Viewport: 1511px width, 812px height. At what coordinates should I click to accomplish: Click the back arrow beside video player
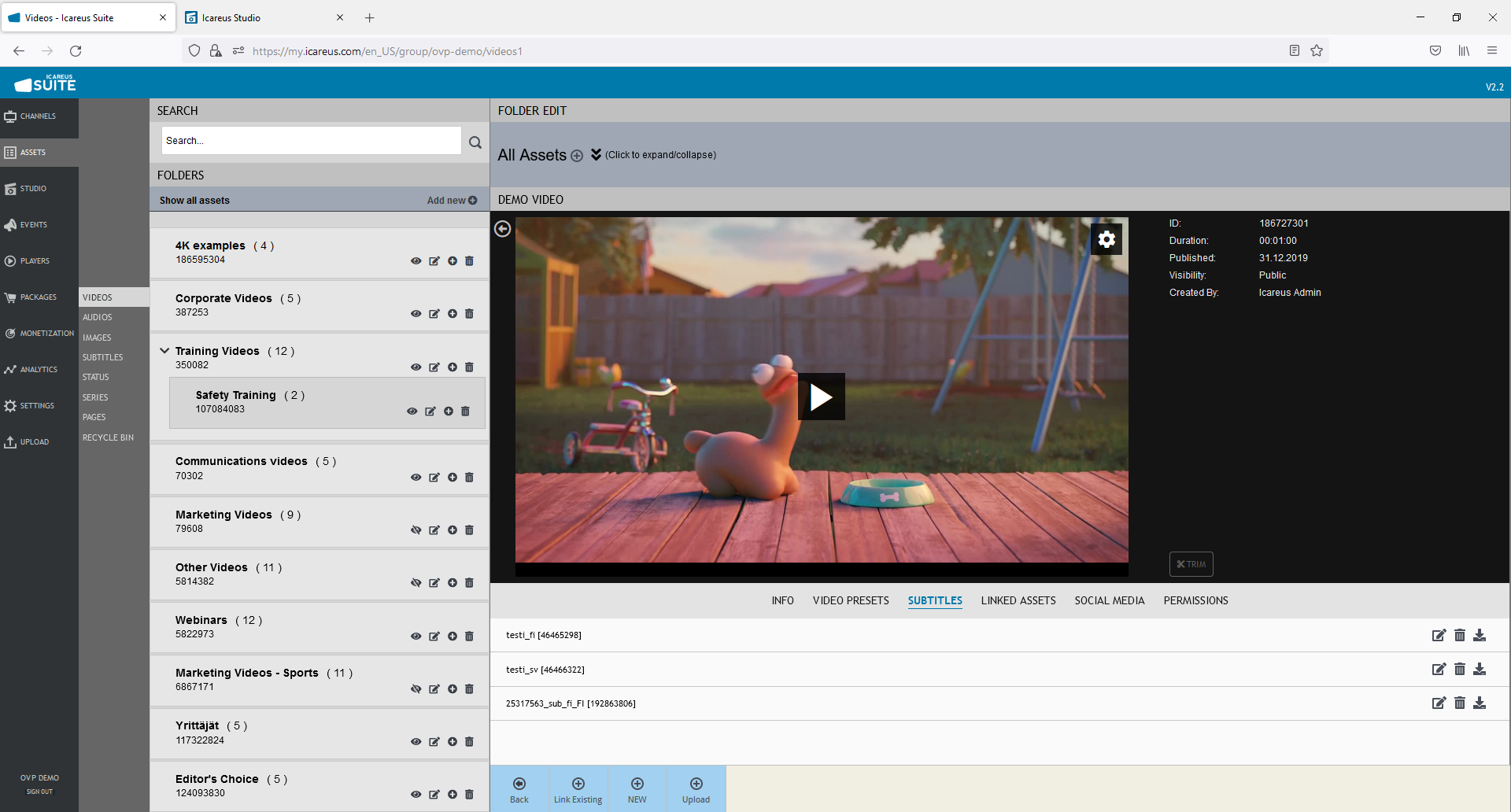[502, 229]
